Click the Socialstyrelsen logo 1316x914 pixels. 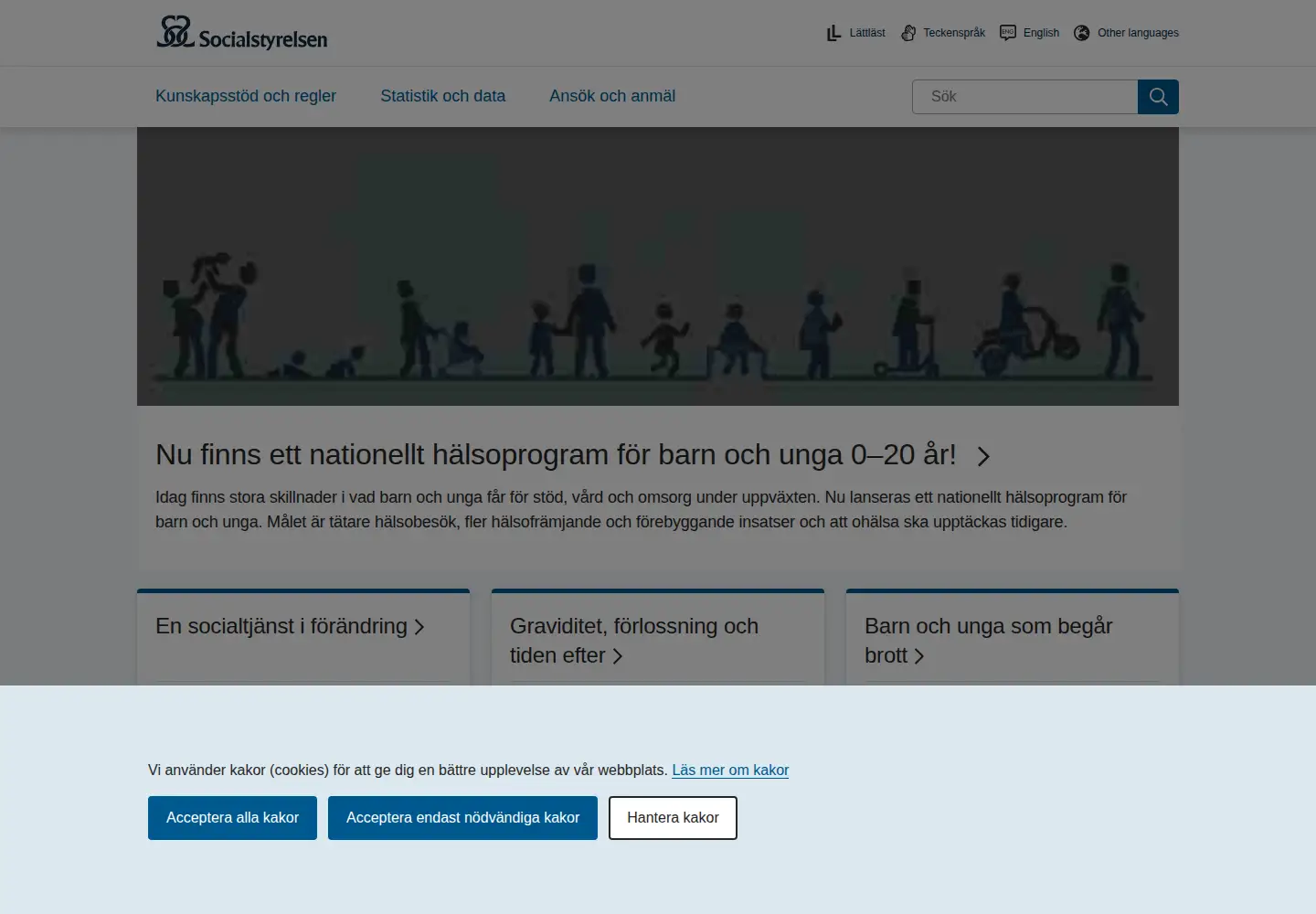[x=242, y=33]
